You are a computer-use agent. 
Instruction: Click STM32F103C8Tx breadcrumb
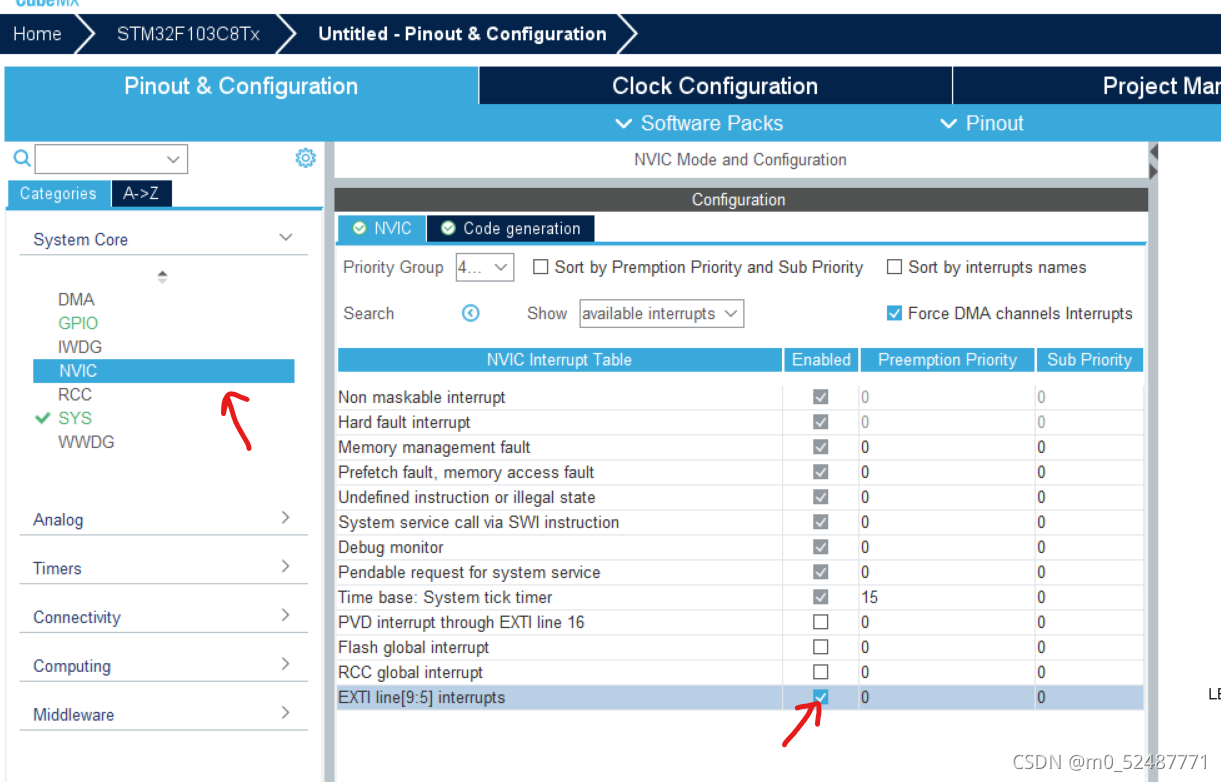click(x=188, y=34)
